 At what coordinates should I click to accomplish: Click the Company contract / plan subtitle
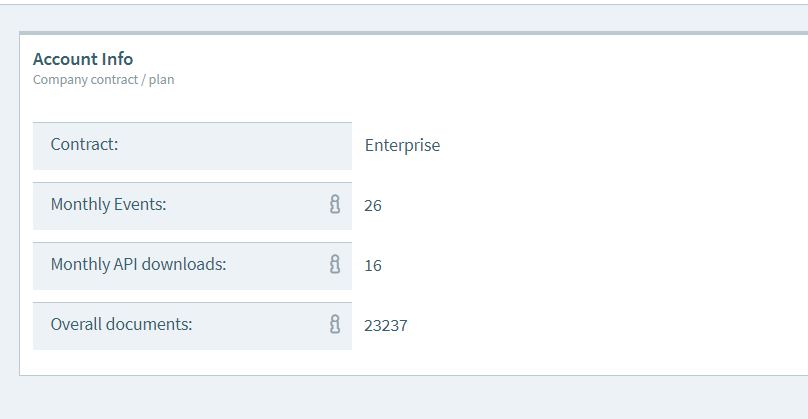point(103,79)
